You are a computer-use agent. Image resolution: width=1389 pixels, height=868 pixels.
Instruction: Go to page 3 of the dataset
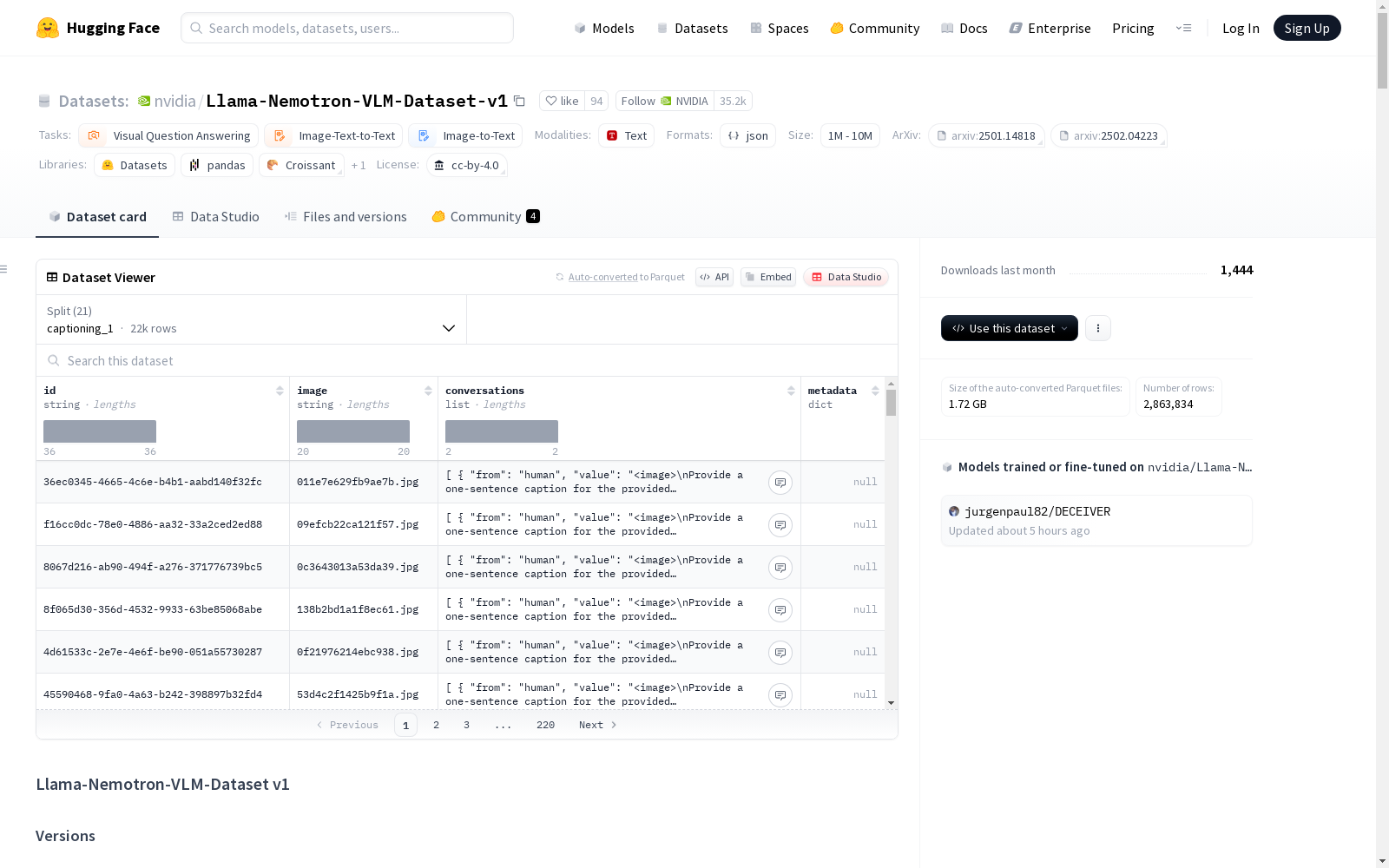point(466,725)
